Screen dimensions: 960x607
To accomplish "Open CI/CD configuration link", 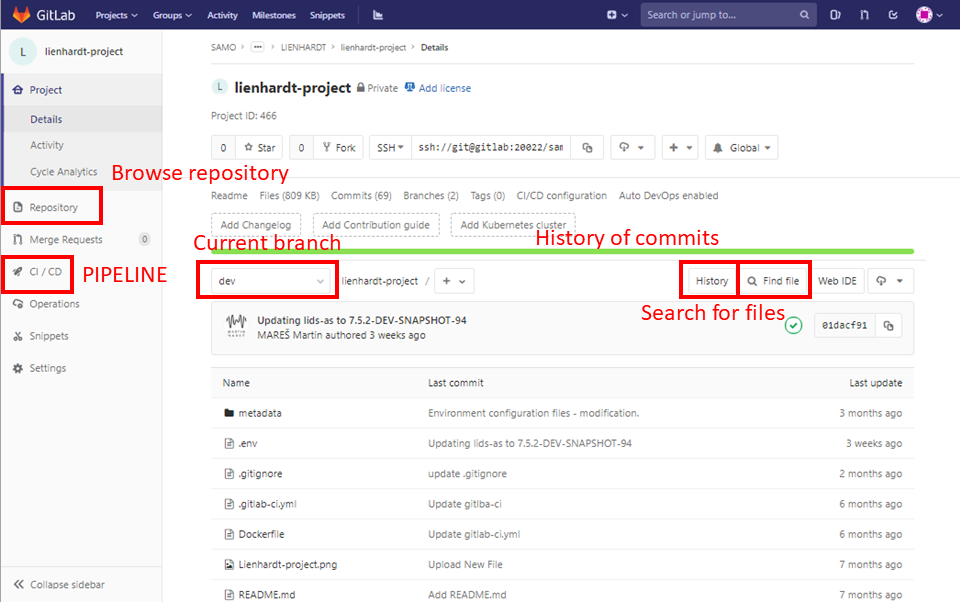I will (561, 195).
